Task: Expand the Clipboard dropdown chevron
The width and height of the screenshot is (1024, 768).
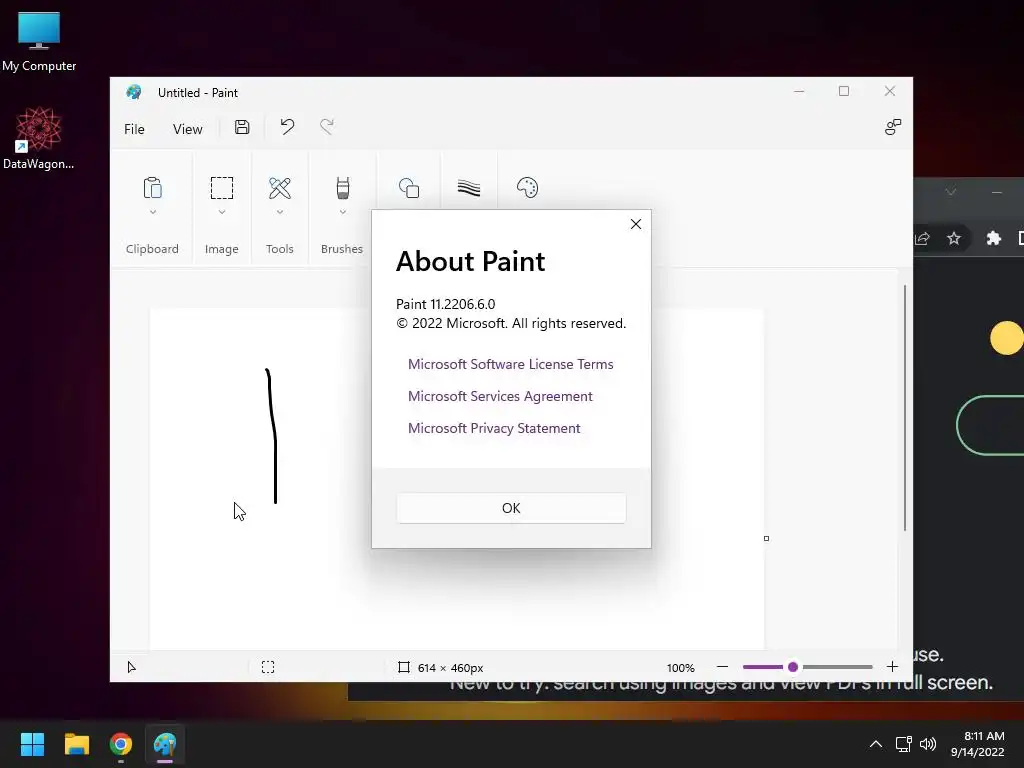Action: point(153,212)
